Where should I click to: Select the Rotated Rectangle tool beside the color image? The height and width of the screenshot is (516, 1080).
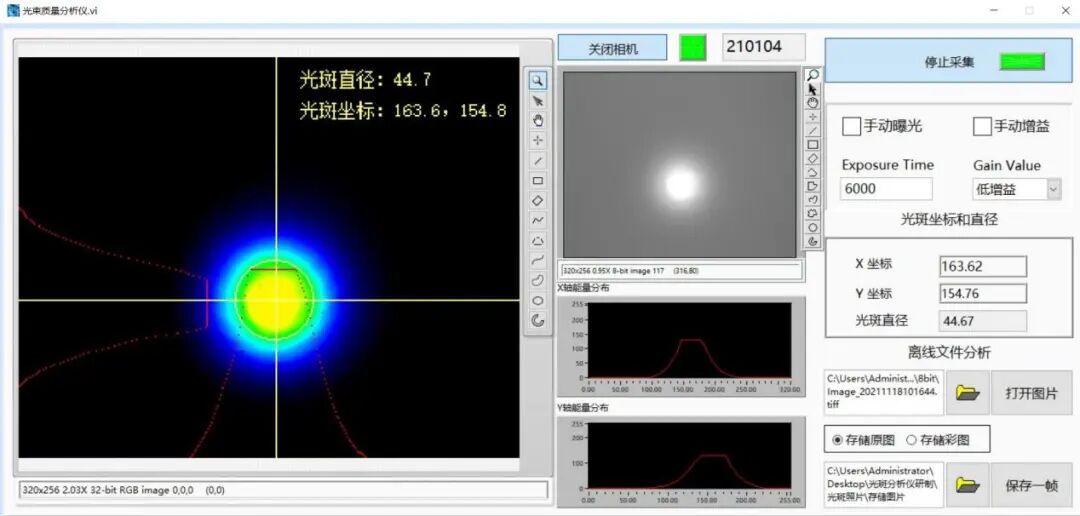[538, 200]
